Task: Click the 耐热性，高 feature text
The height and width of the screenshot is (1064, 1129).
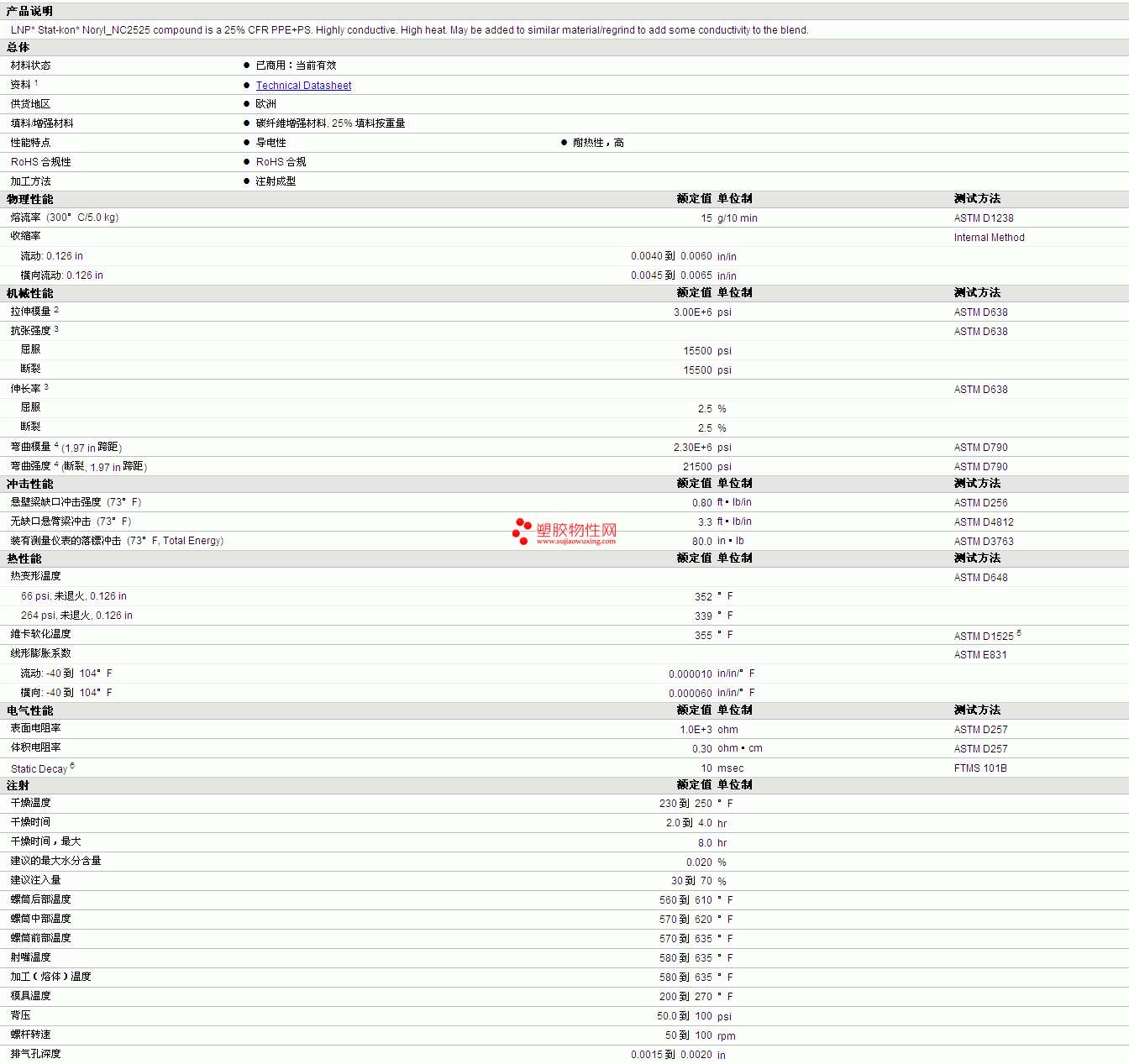Action: point(598,143)
